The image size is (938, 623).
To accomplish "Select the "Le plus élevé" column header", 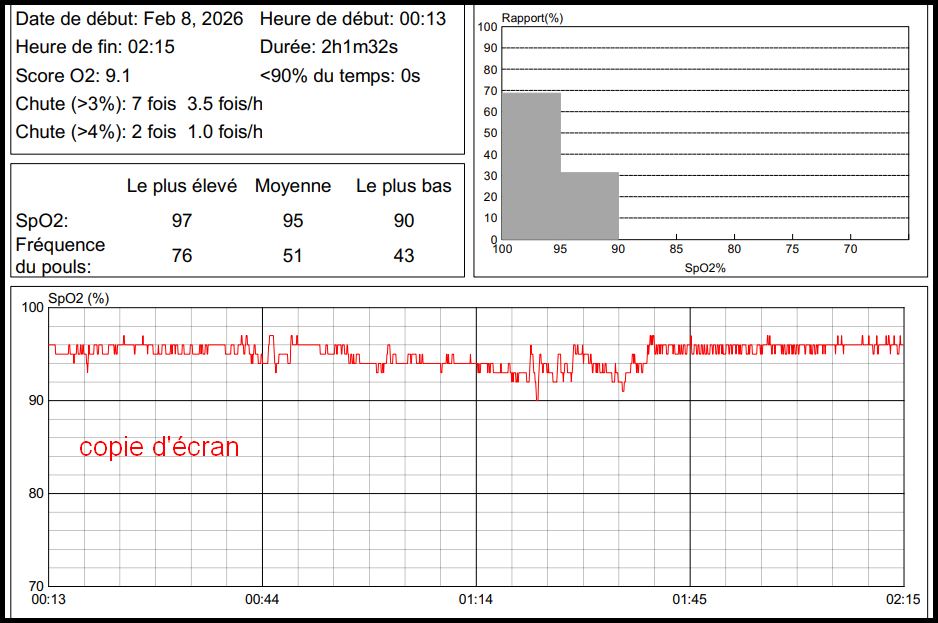I will [181, 186].
